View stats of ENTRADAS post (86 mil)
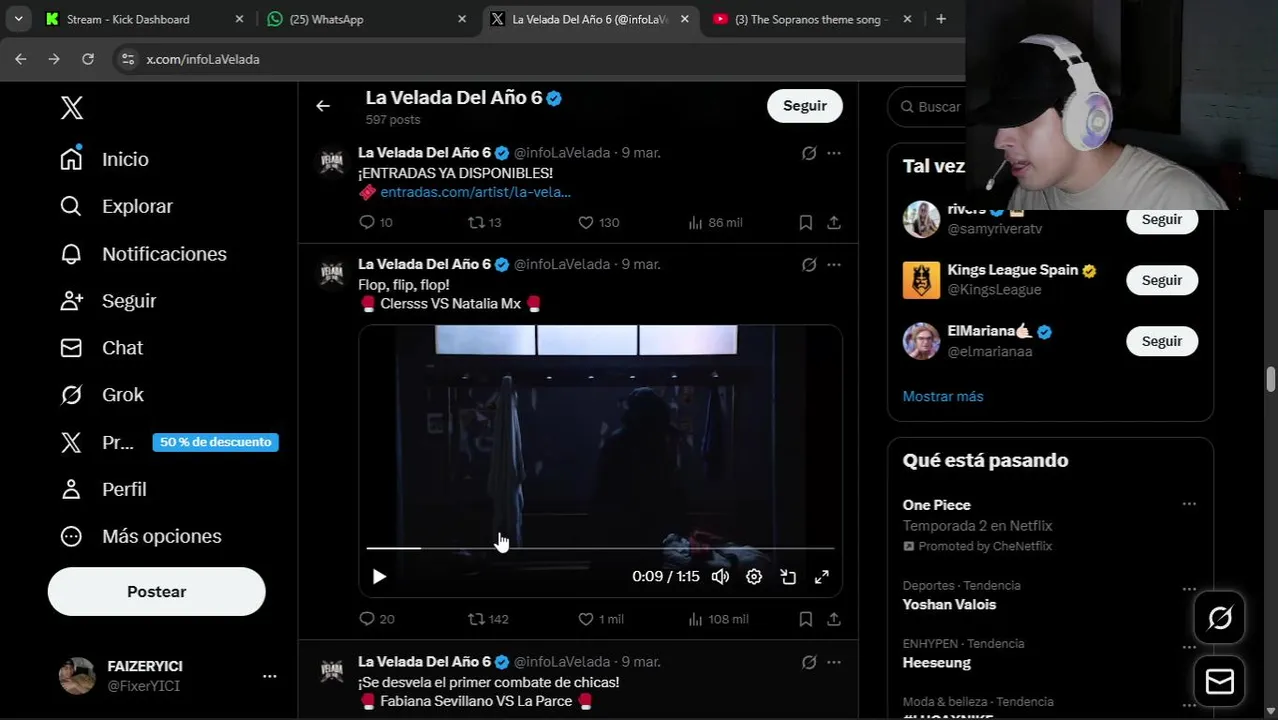 pos(715,222)
